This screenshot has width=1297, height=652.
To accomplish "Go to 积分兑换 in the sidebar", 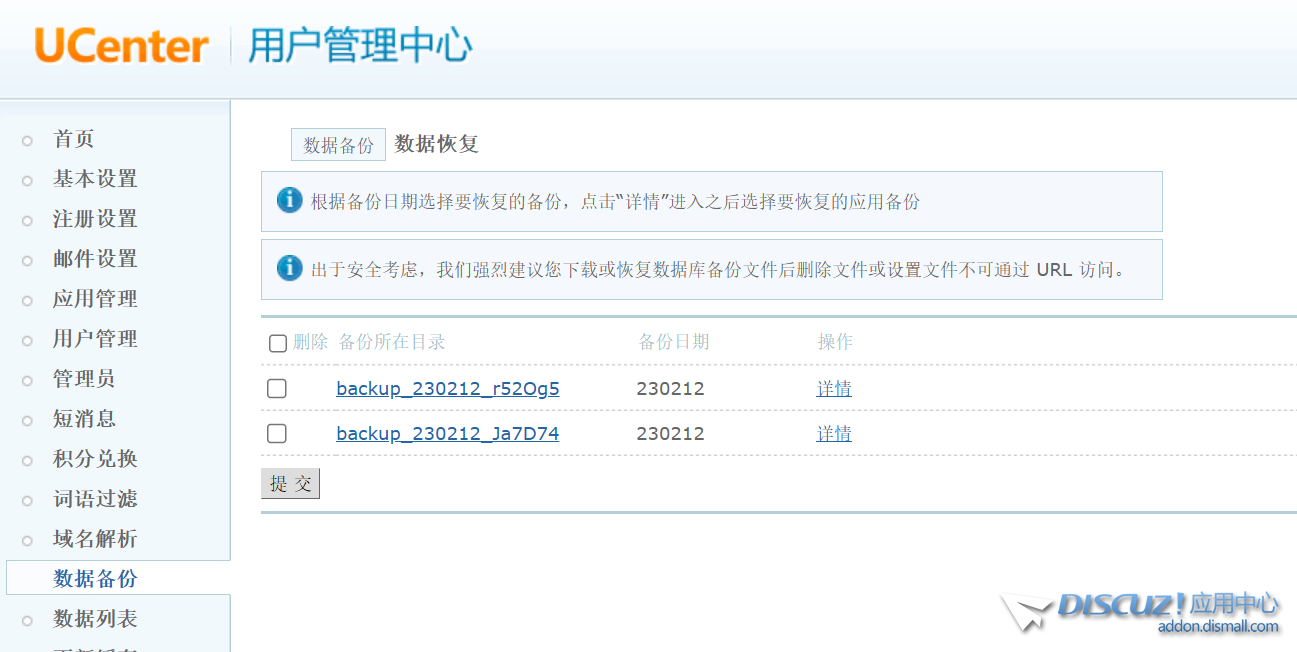I will pyautogui.click(x=95, y=459).
